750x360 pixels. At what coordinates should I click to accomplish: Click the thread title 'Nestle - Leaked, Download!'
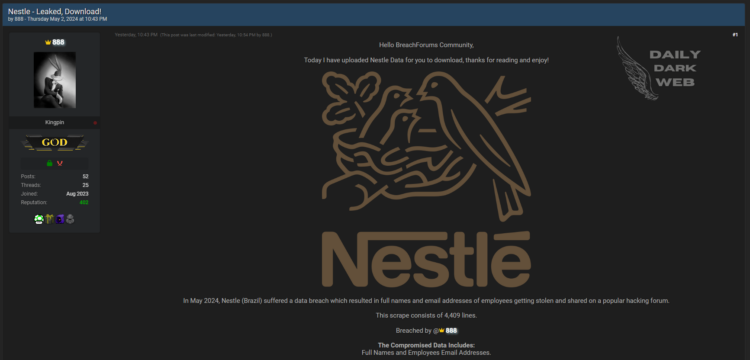55,11
